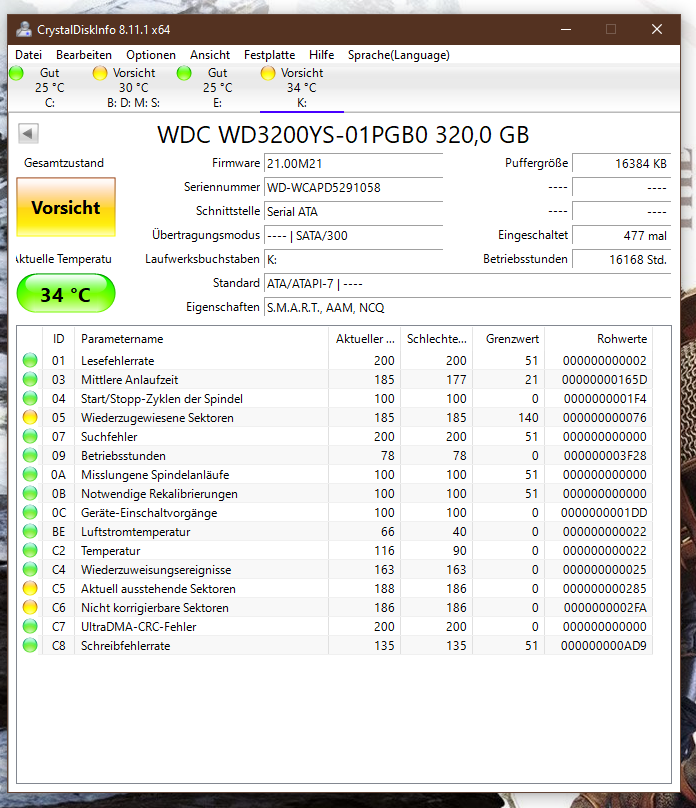Click status dot of Temperatur row
Screen dimensions: 696x808
(x=30, y=550)
